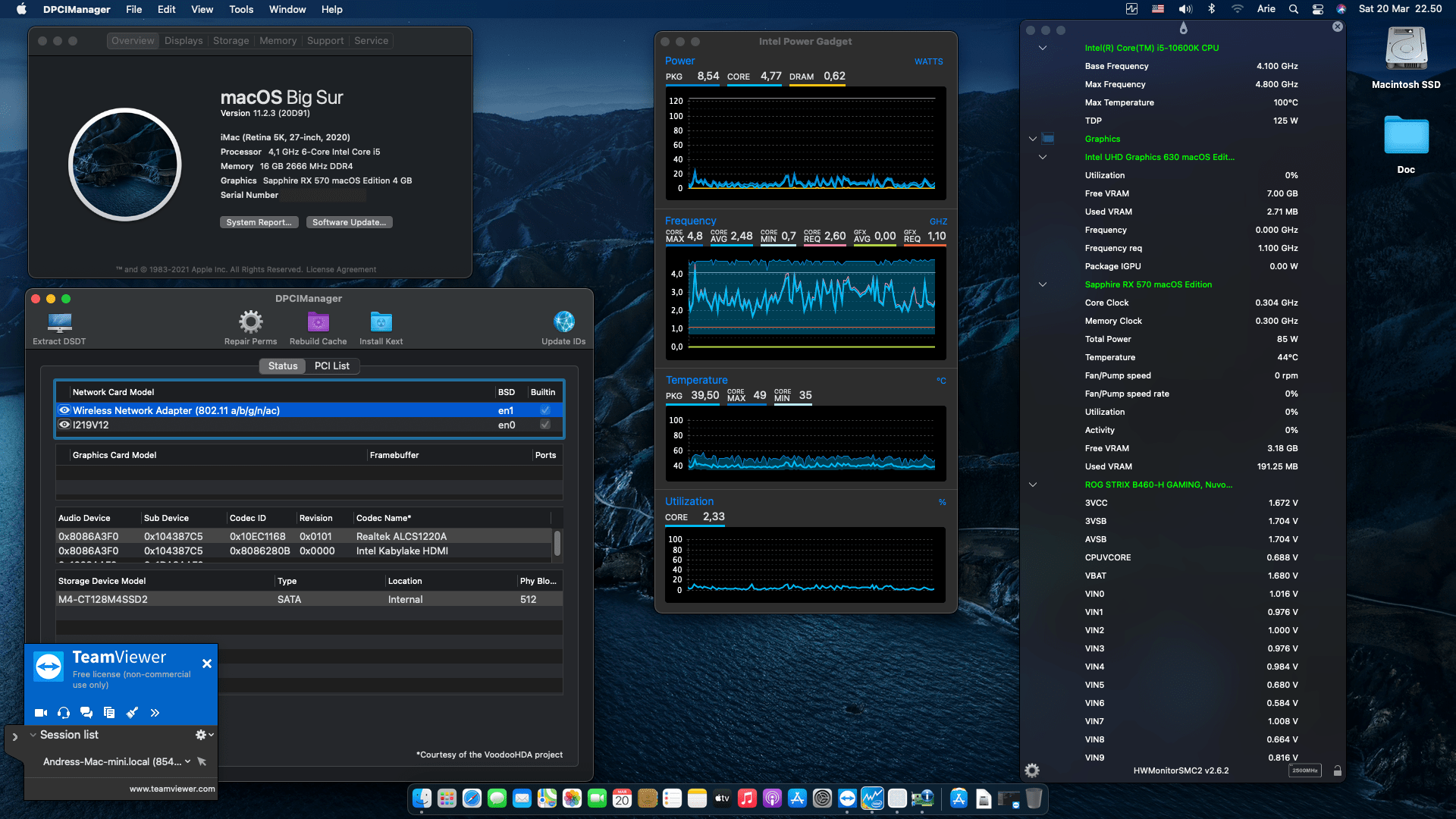Open the File menu
The width and height of the screenshot is (1456, 819).
[133, 9]
